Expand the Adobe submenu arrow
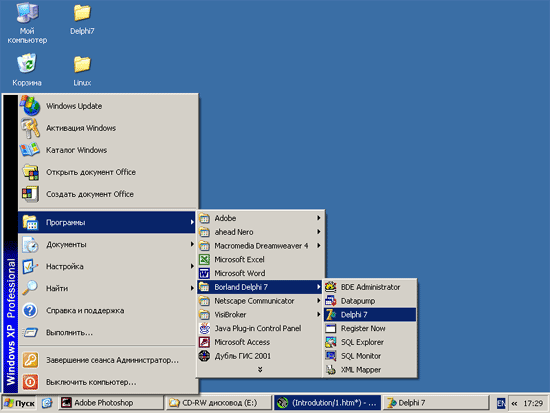Viewport: 550px width, 413px height. (x=318, y=218)
